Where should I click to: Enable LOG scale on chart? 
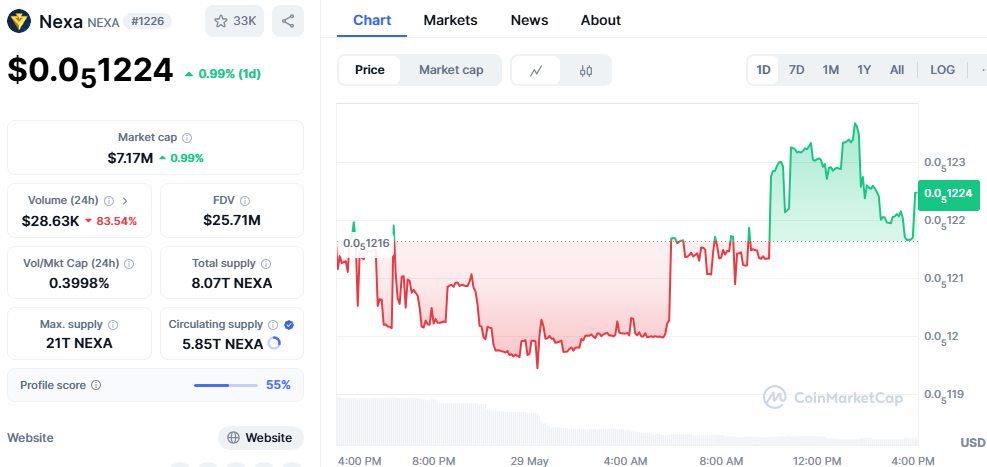click(x=942, y=70)
